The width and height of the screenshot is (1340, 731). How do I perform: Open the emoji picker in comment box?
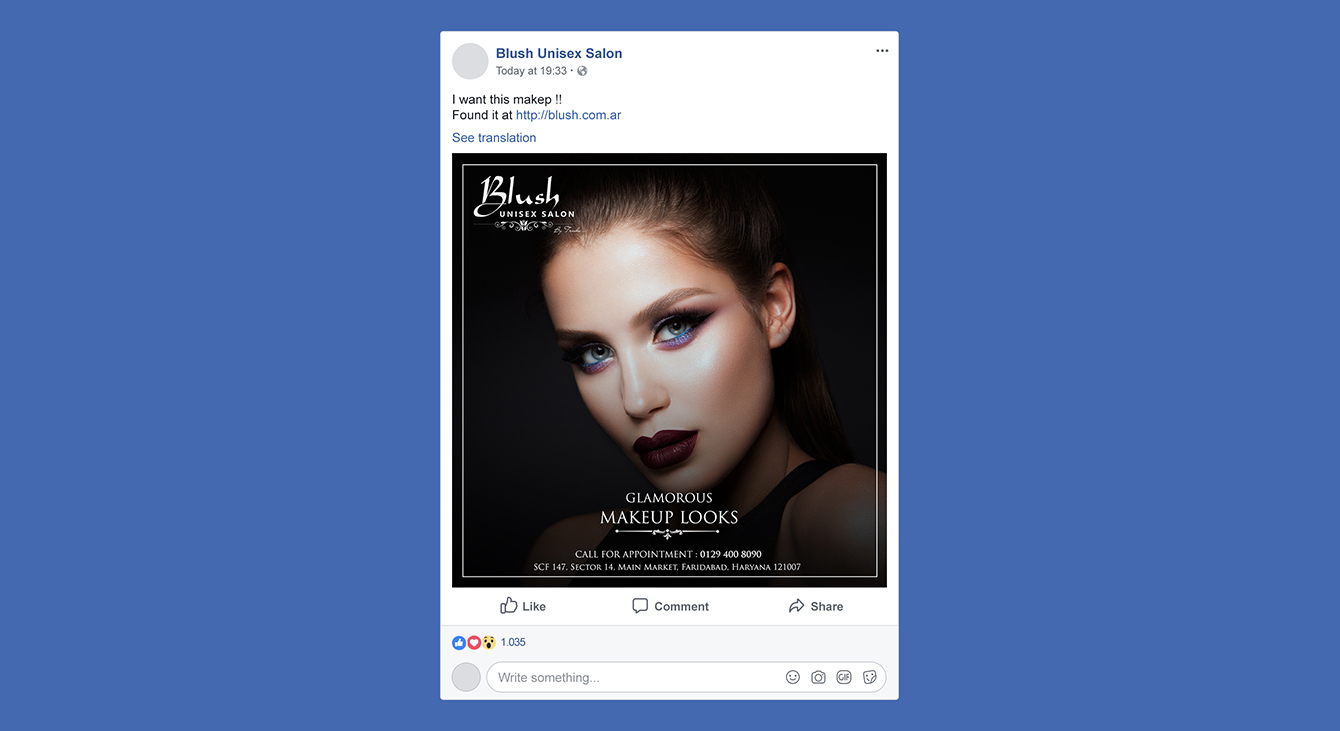click(x=793, y=677)
